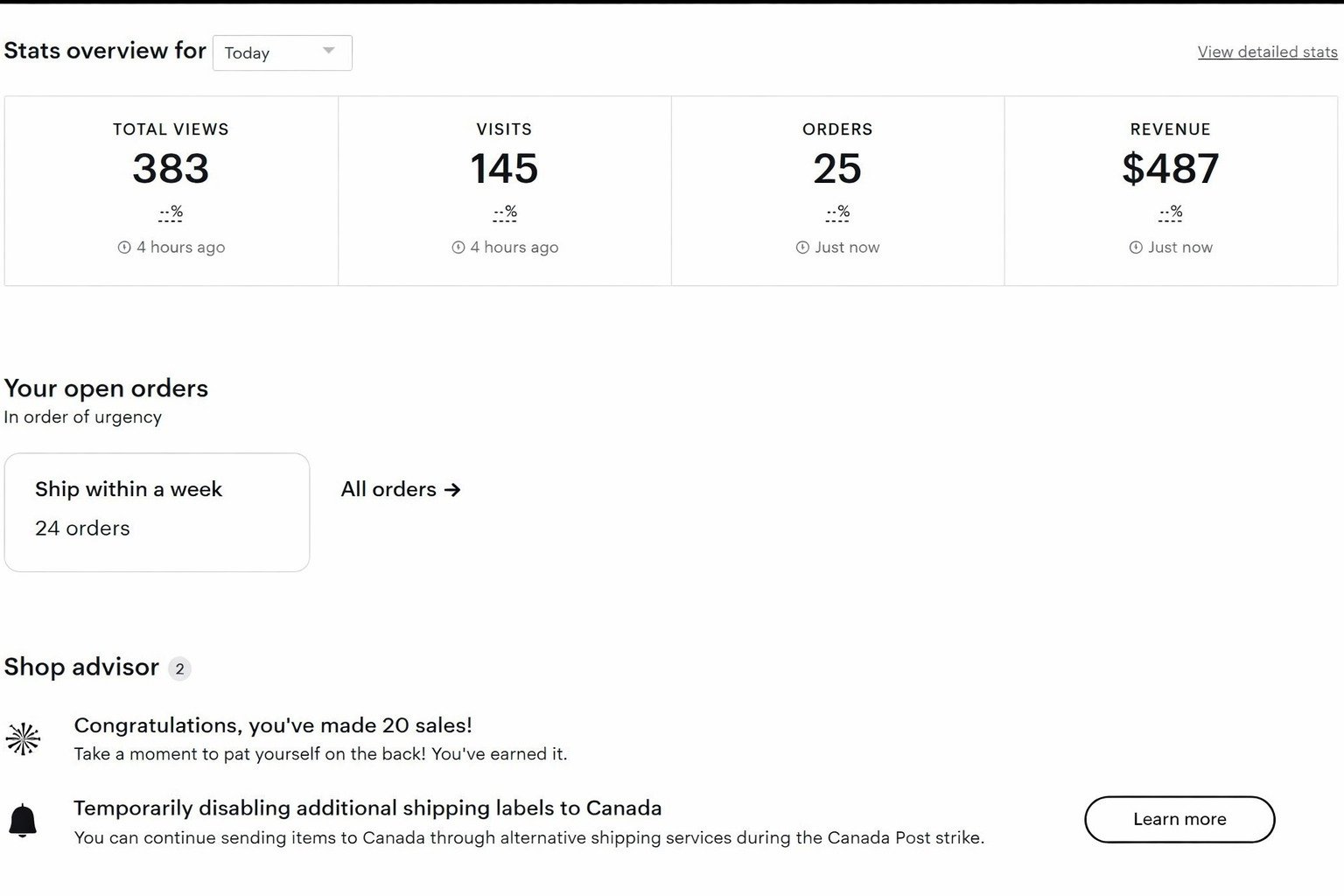Click the clock icon under Visits

(458, 248)
